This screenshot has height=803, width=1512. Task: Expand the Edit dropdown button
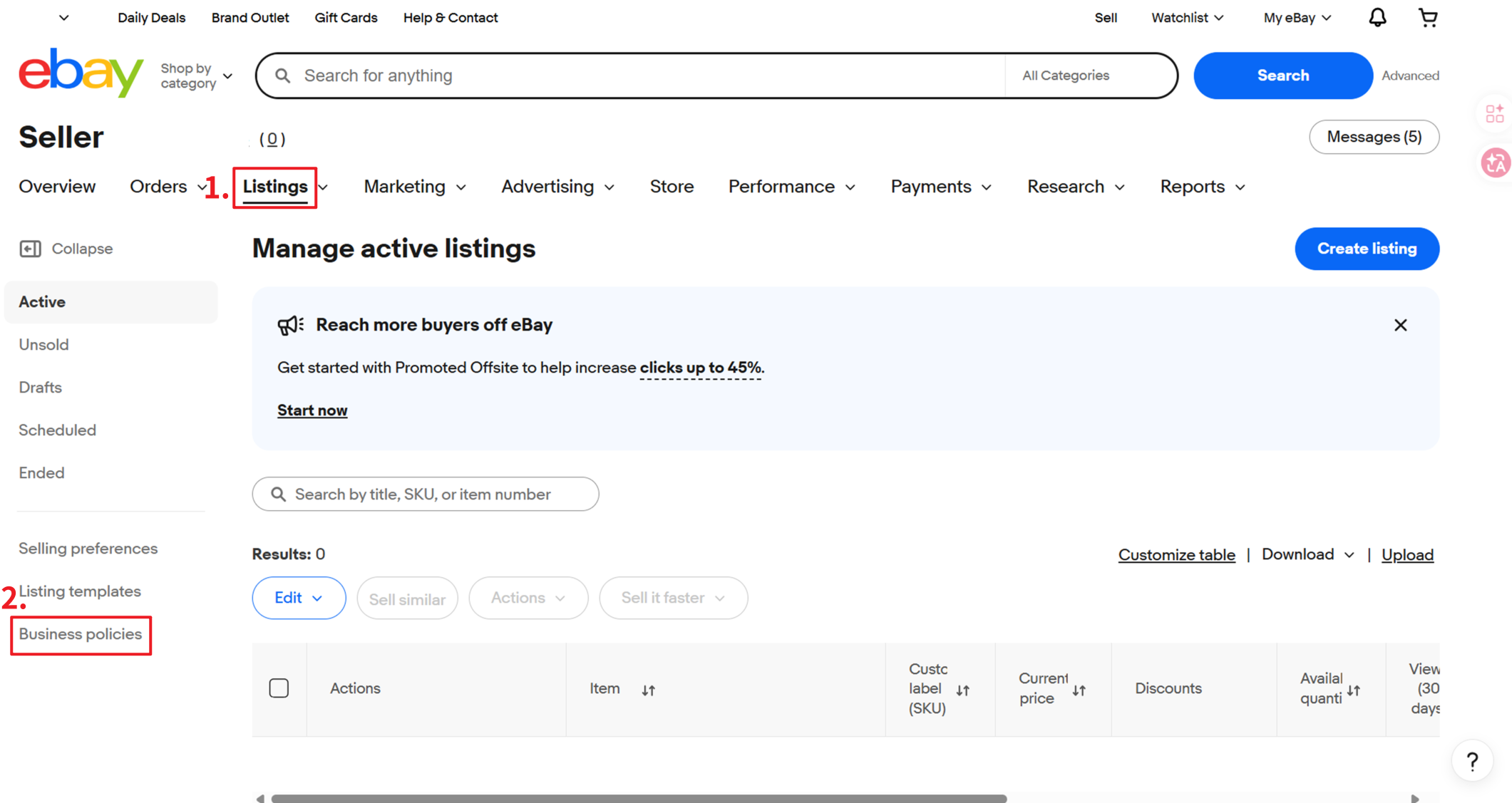click(x=299, y=598)
